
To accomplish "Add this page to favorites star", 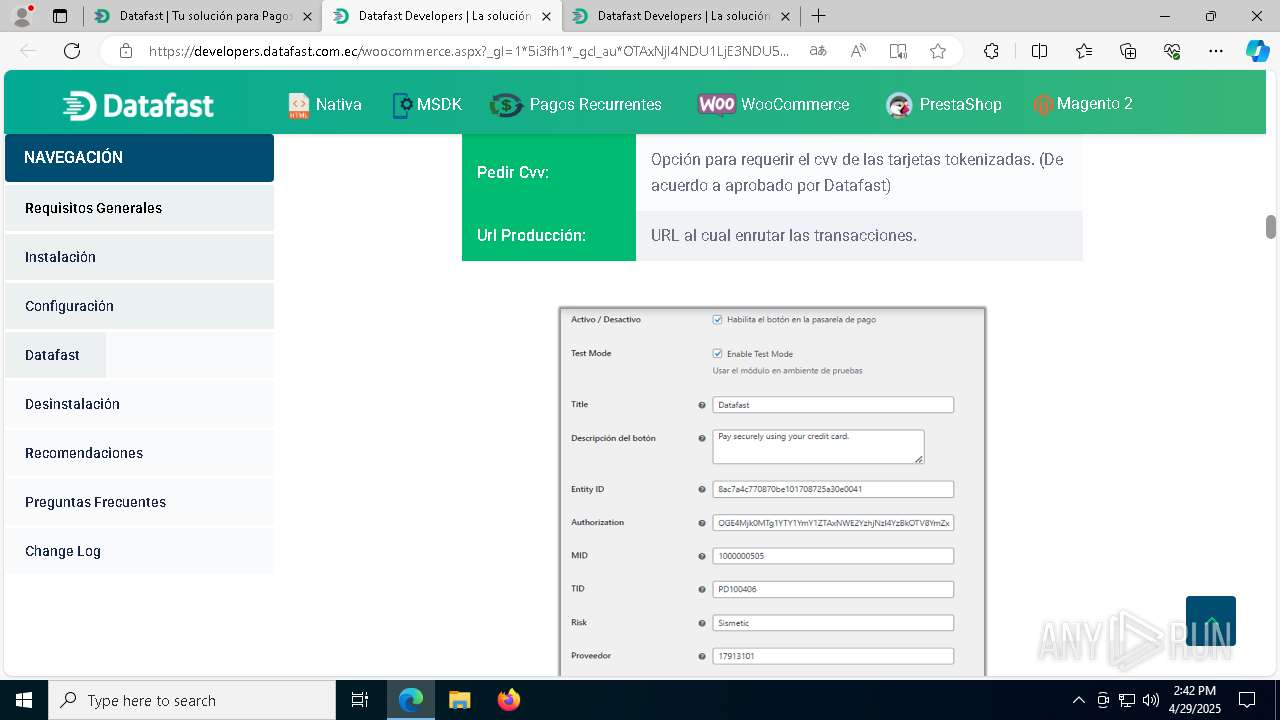I will (938, 51).
